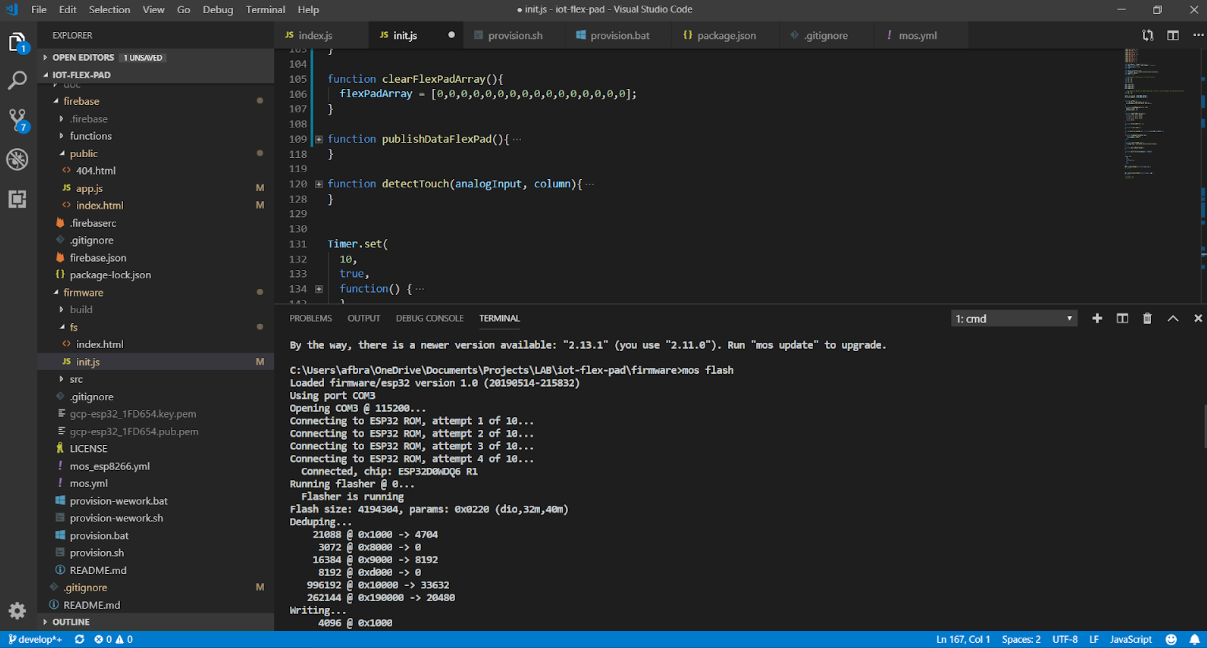This screenshot has height=648, width=1207.
Task: Split the terminal pane
Action: pos(1122,318)
